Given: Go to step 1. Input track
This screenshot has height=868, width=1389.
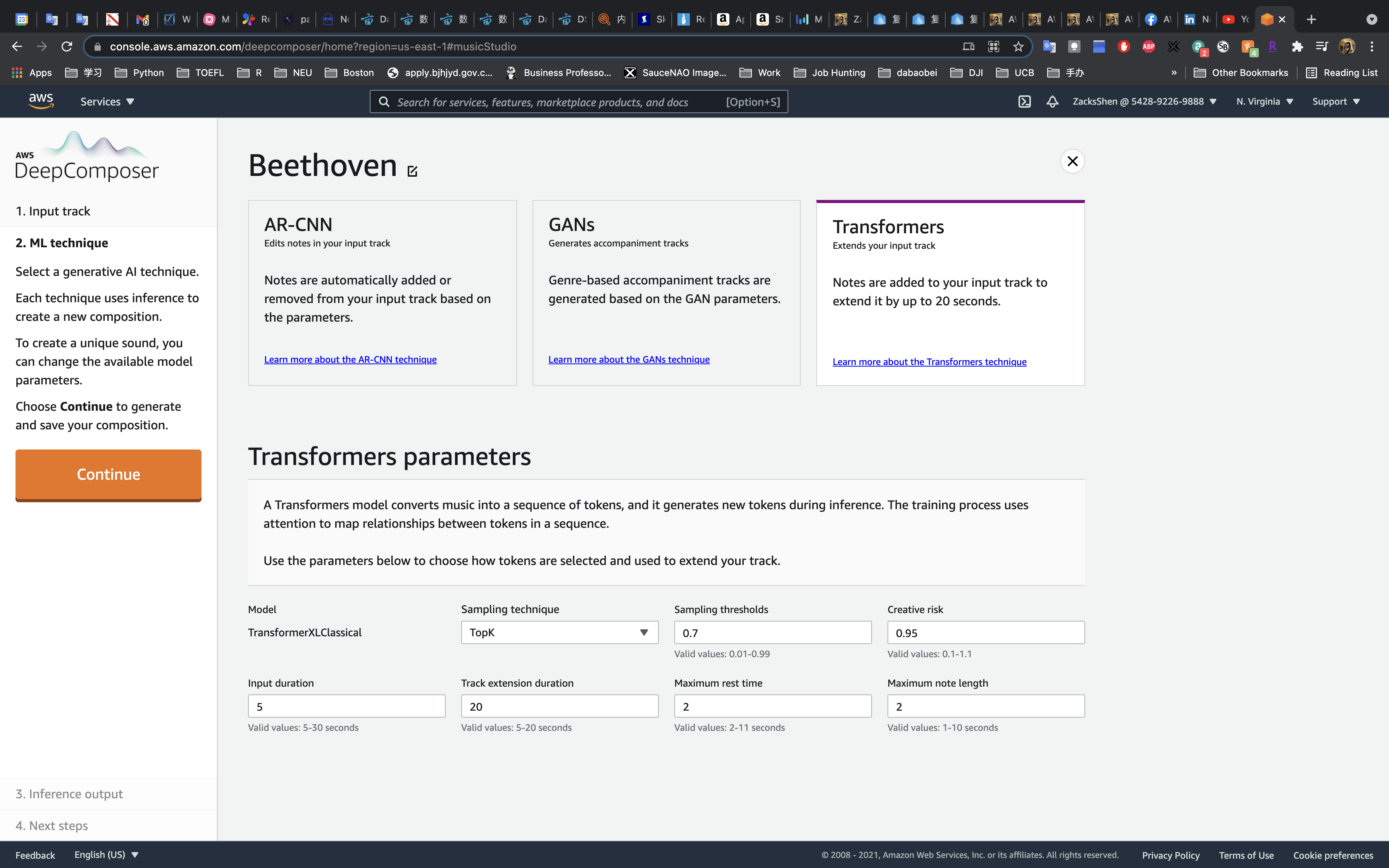Looking at the screenshot, I should point(53,211).
